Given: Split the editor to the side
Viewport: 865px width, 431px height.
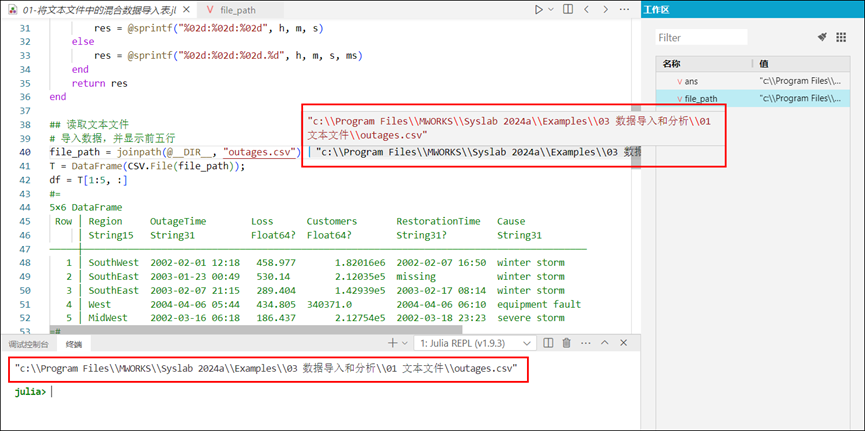Looking at the screenshot, I should [568, 9].
